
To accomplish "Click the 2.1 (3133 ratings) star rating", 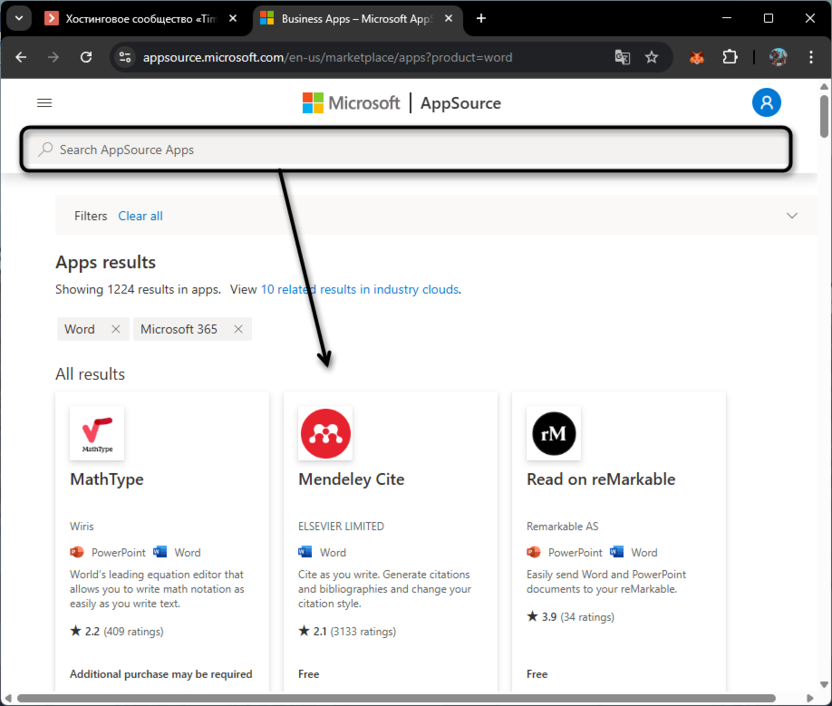I will pyautogui.click(x=347, y=631).
